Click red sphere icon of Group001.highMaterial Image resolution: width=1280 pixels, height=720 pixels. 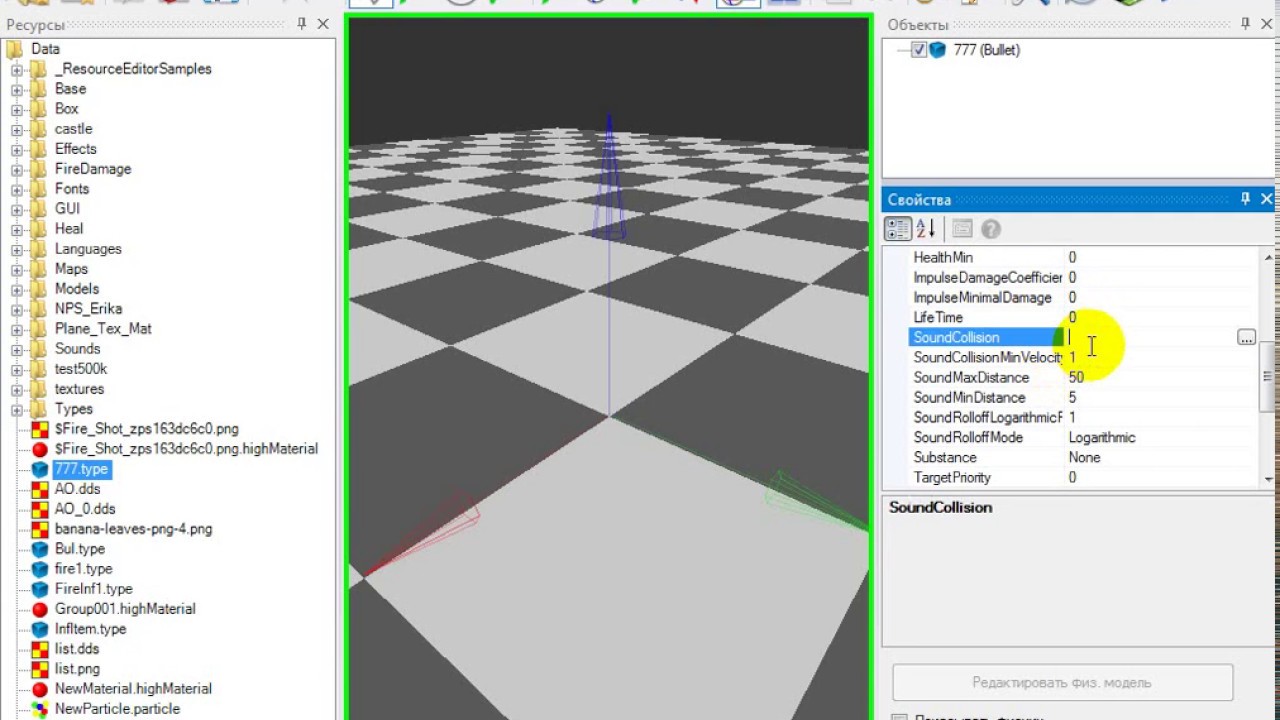coord(40,609)
